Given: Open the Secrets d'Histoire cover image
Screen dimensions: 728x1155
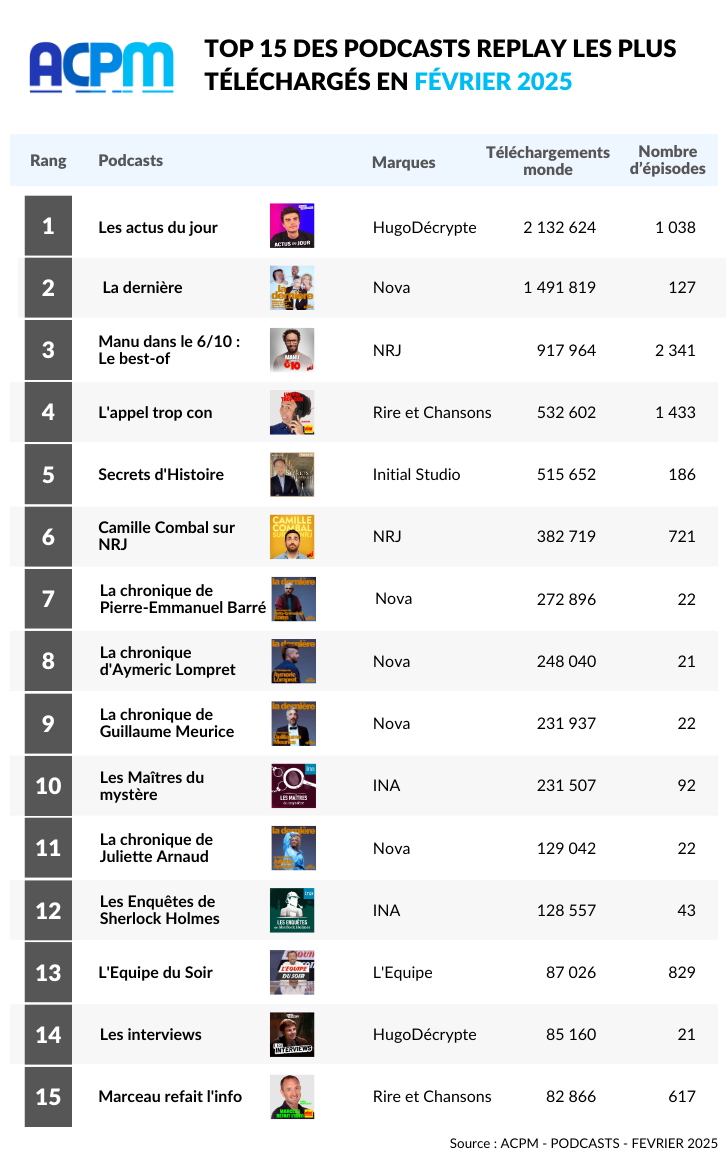Looking at the screenshot, I should tap(292, 474).
